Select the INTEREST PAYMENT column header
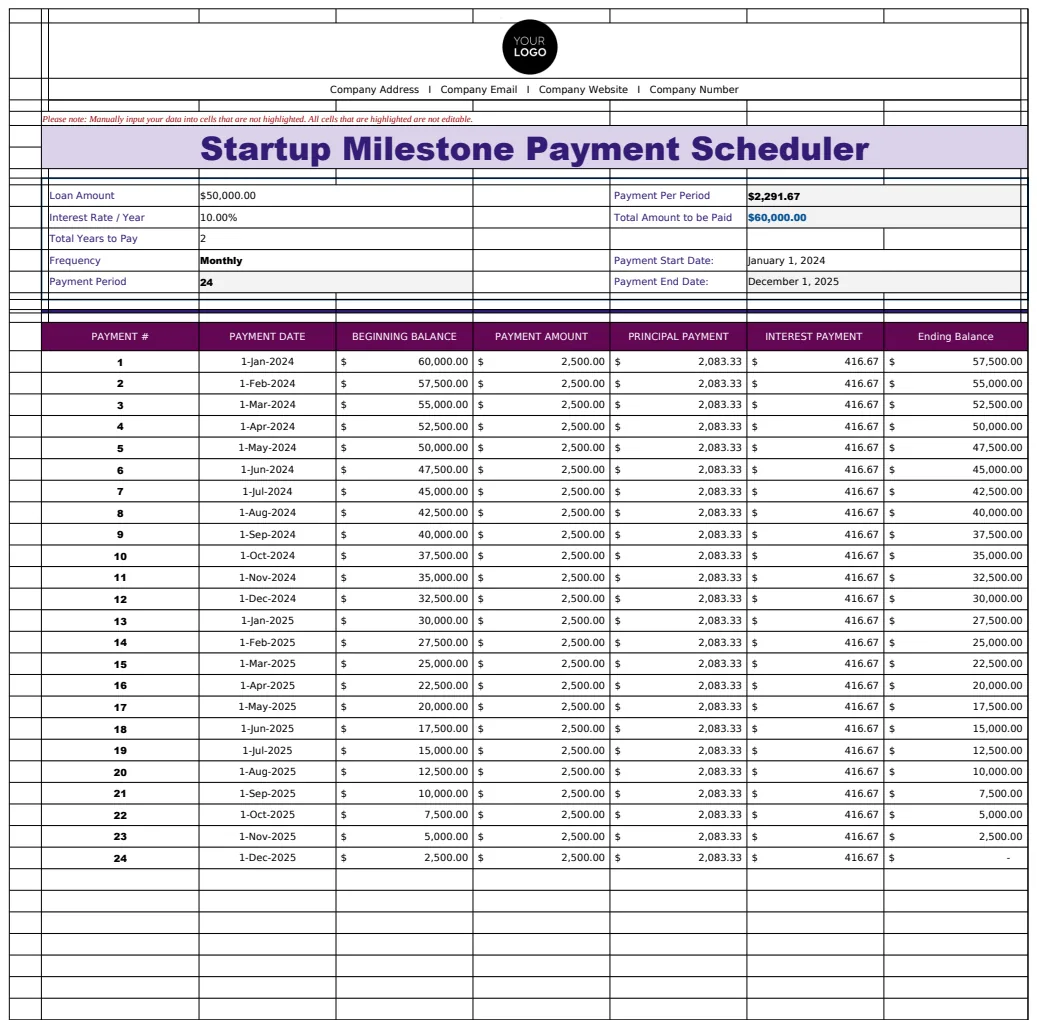Viewport: 1037px width, 1020px height. [815, 337]
